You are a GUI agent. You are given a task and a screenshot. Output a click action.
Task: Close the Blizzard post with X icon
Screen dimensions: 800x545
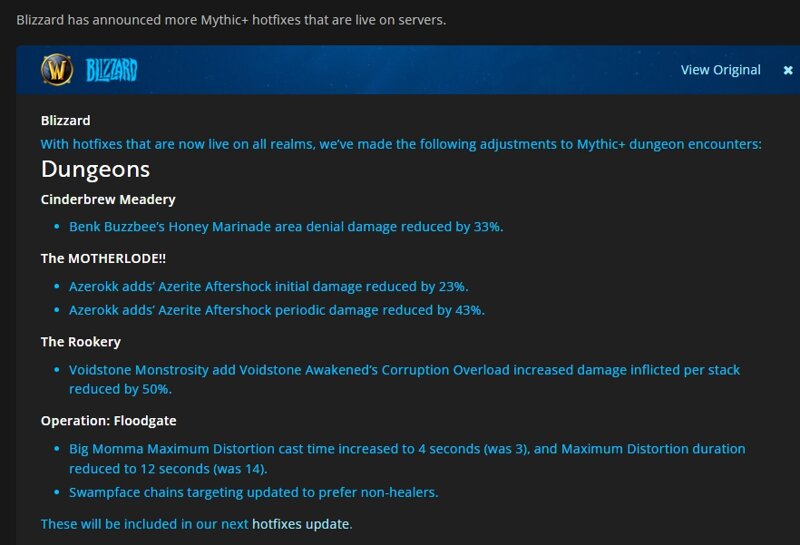pos(788,70)
